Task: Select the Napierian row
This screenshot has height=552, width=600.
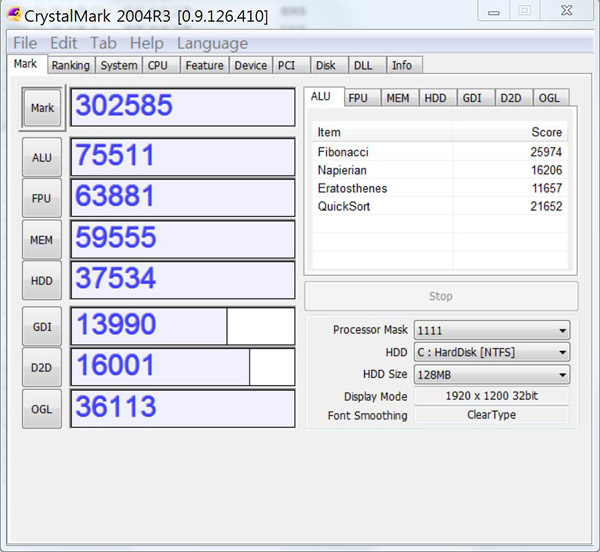Action: click(x=440, y=170)
